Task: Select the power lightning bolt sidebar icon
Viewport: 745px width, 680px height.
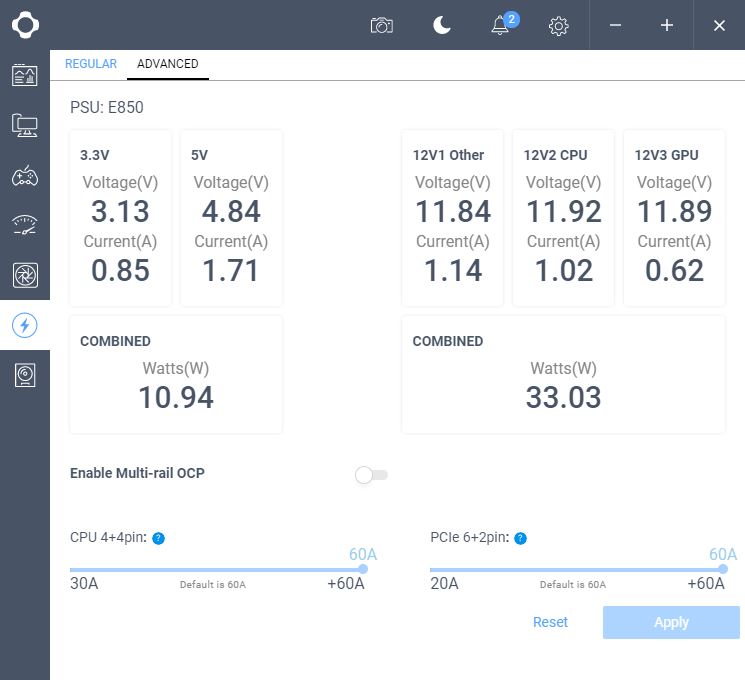Action: coord(25,326)
